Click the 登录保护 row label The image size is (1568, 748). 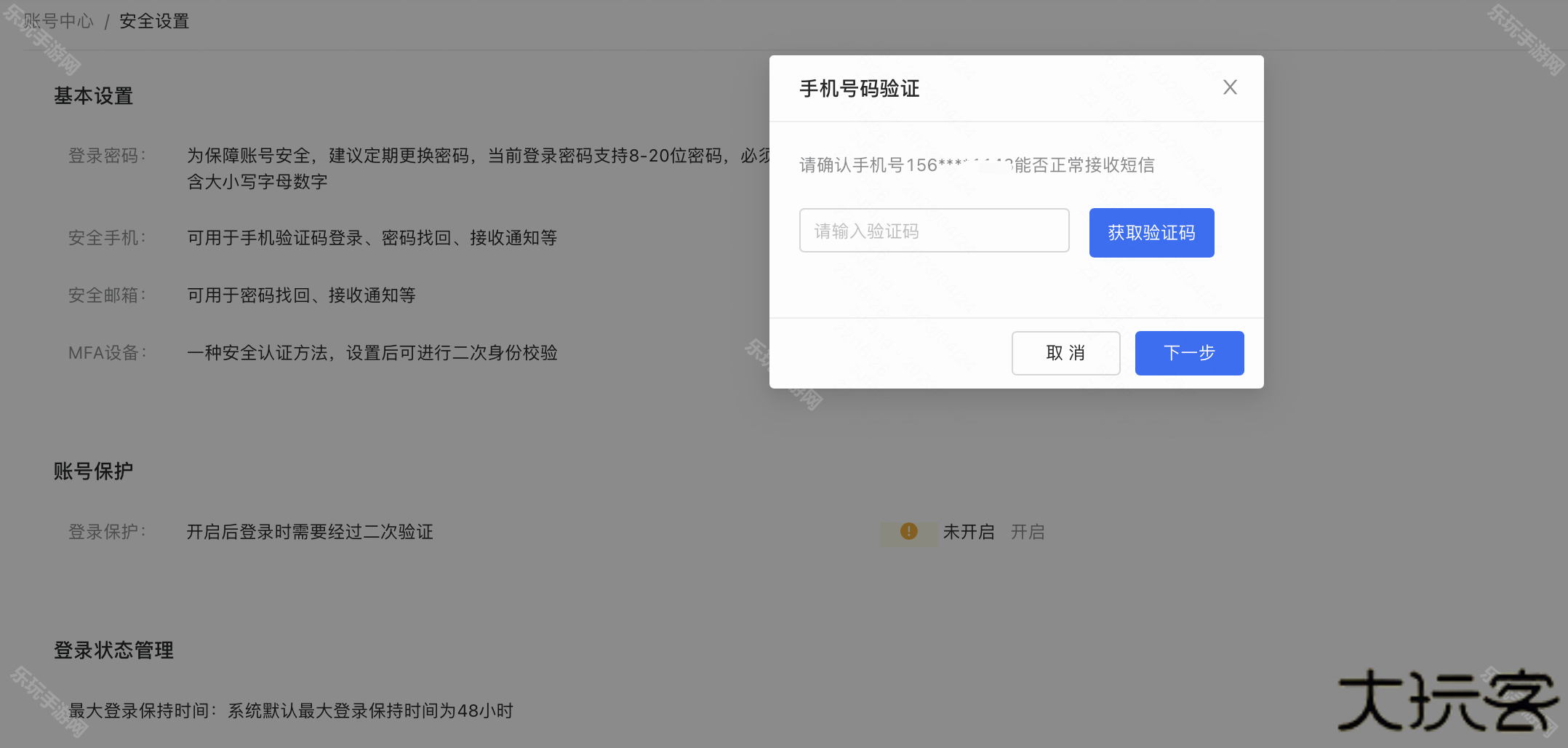pyautogui.click(x=107, y=532)
